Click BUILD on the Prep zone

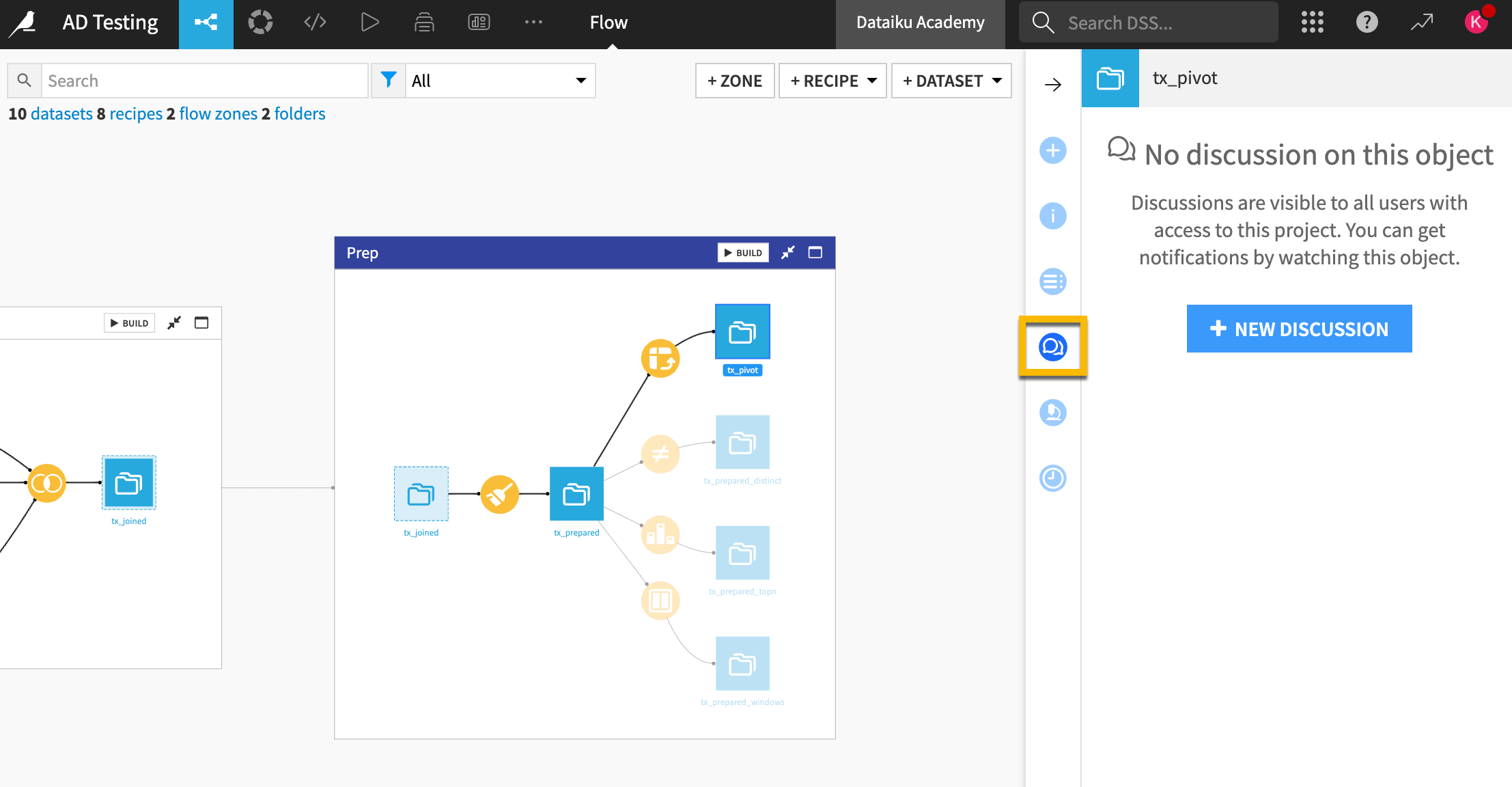(743, 252)
